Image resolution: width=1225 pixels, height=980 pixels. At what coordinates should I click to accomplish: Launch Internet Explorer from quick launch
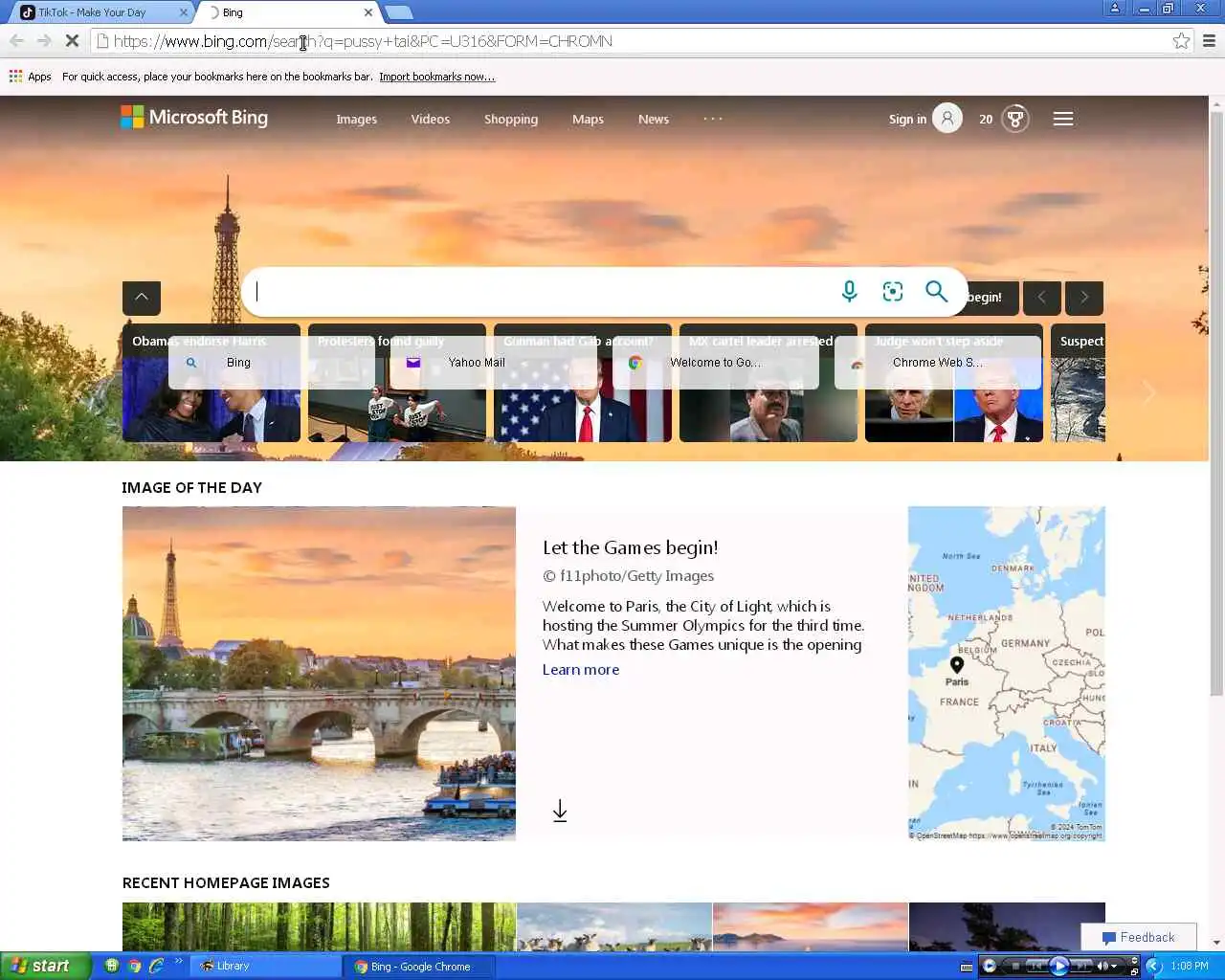pos(157,967)
